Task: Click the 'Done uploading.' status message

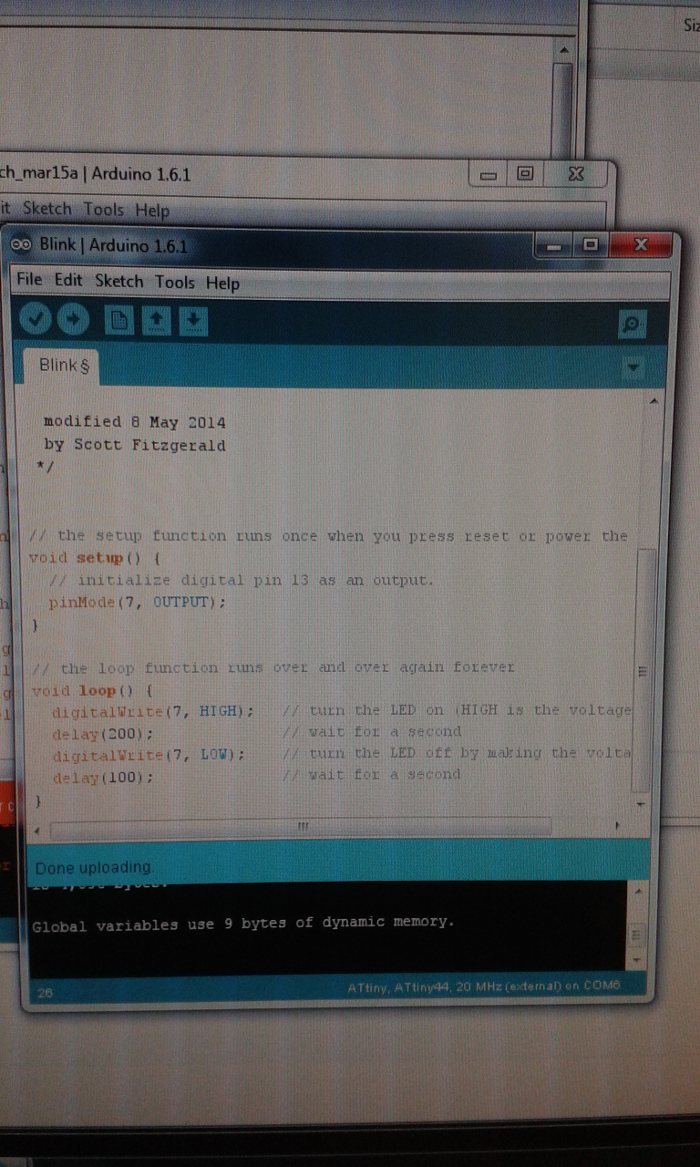Action: tap(95, 867)
